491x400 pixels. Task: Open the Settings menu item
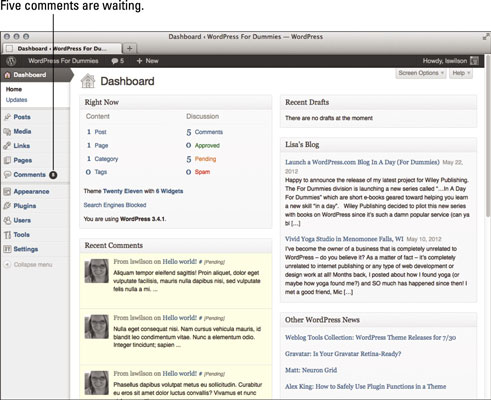[26, 249]
